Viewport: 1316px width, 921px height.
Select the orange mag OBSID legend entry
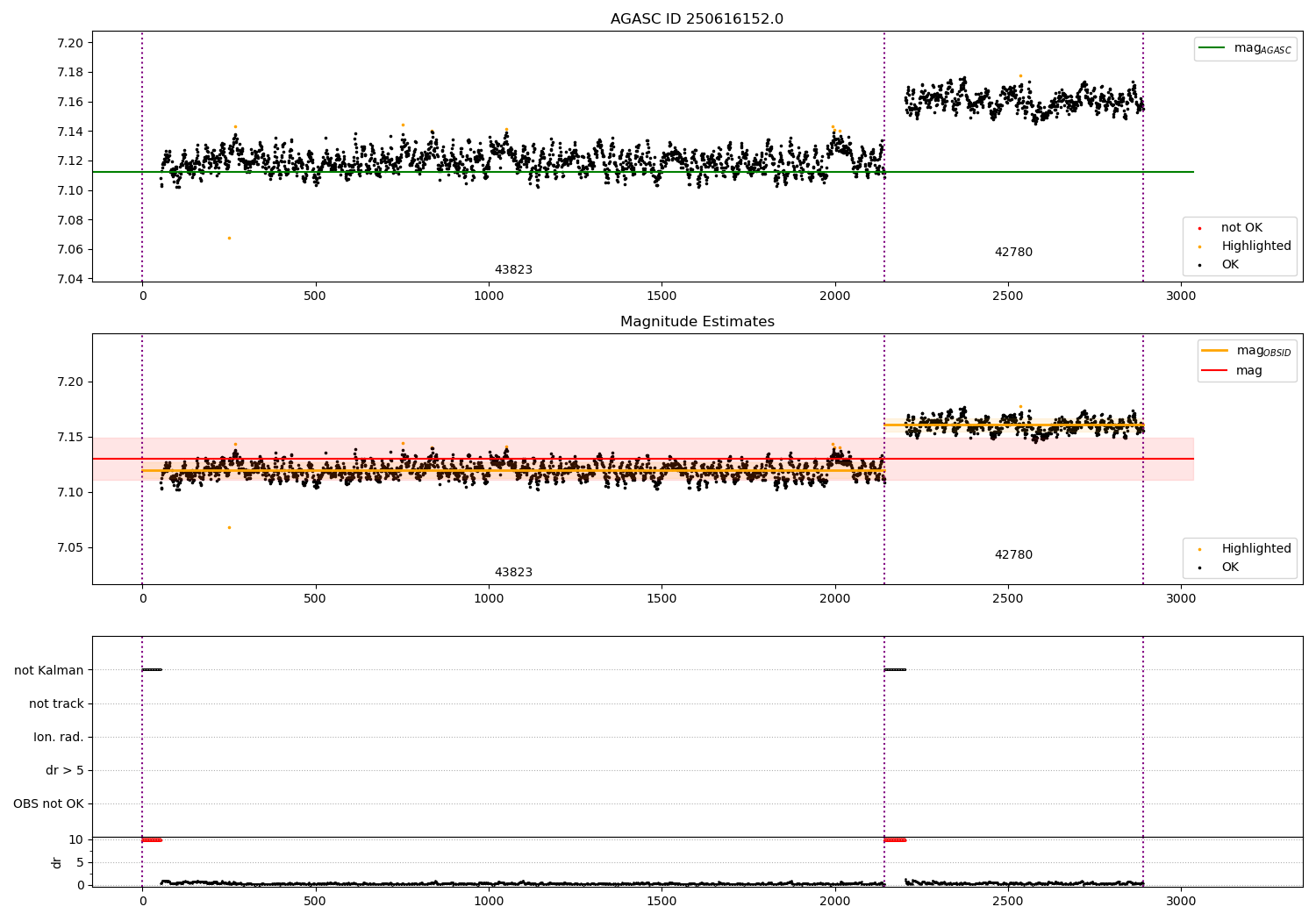(1246, 351)
